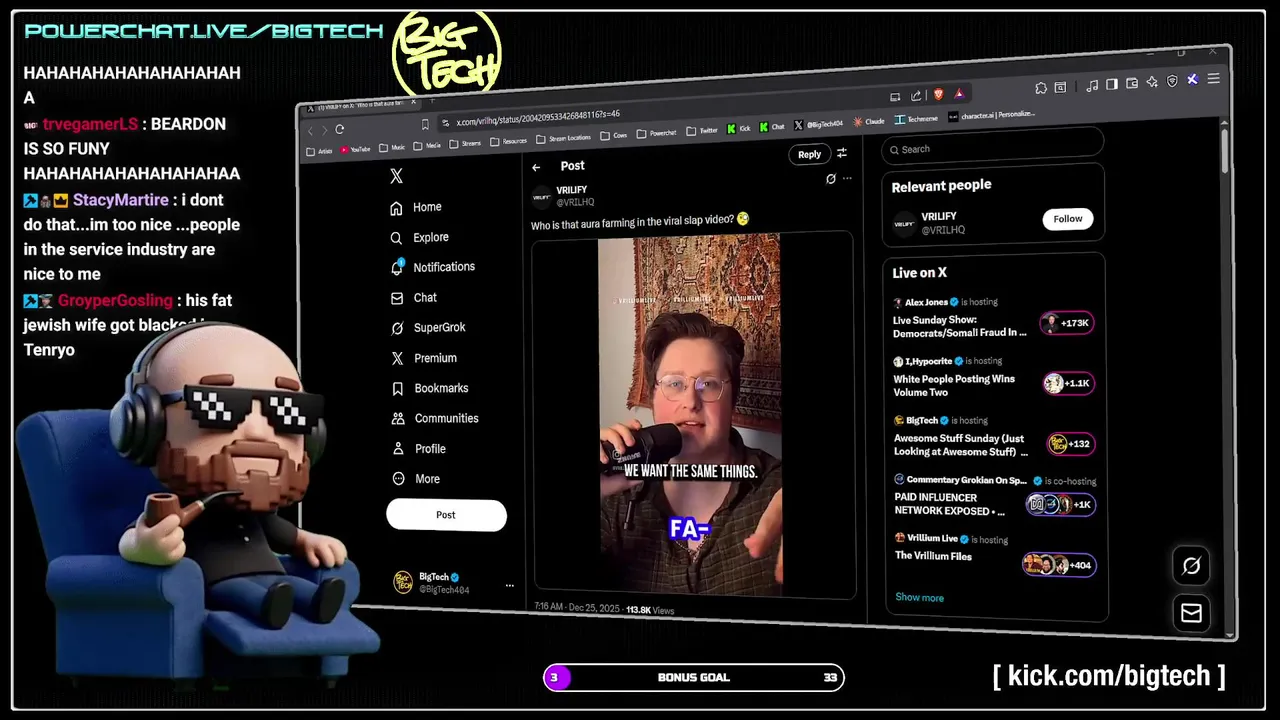Click the Brave Rewards triangle icon
The image size is (1280, 720).
coord(959,93)
